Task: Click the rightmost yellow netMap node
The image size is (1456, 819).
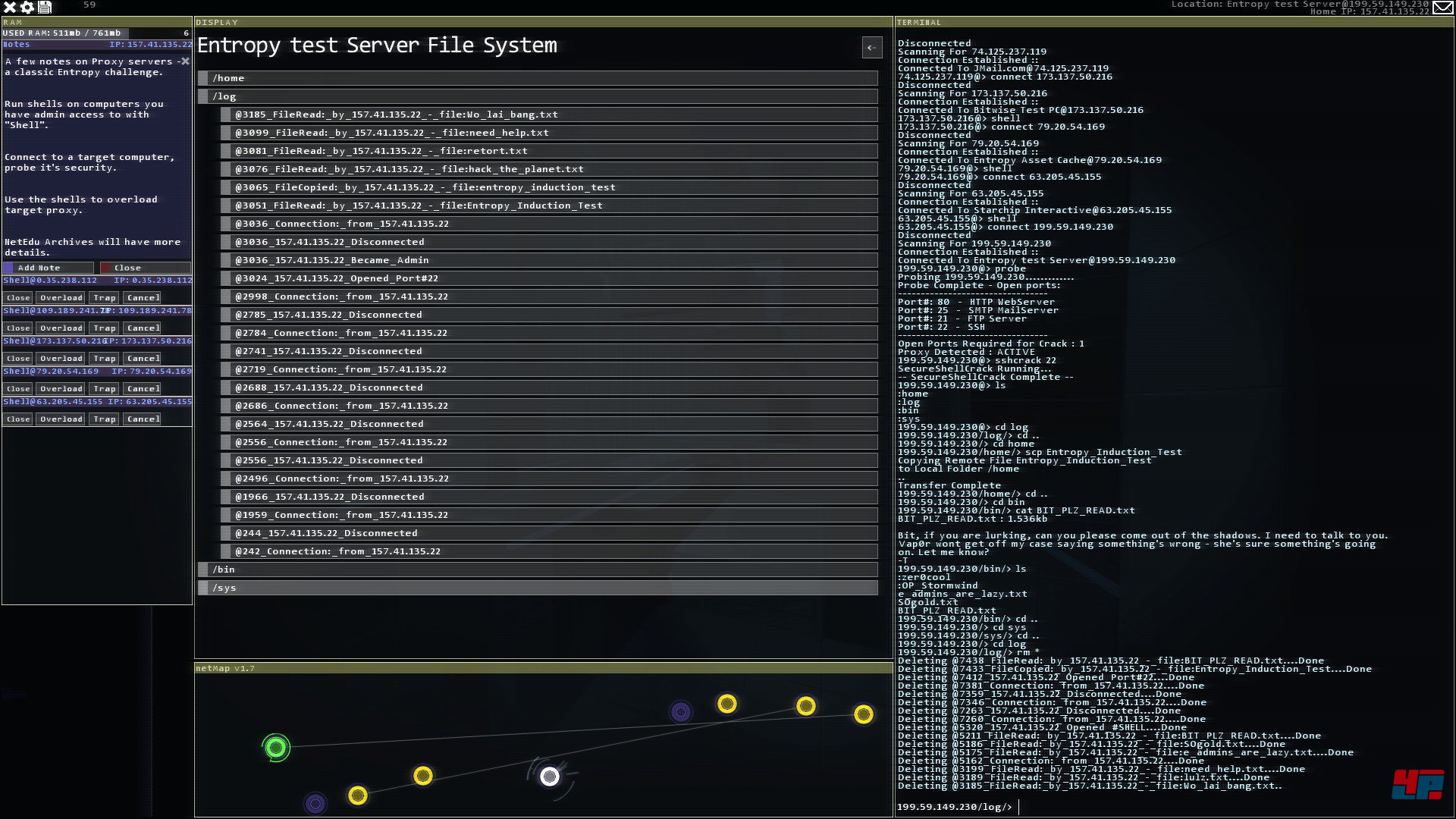Action: [863, 714]
